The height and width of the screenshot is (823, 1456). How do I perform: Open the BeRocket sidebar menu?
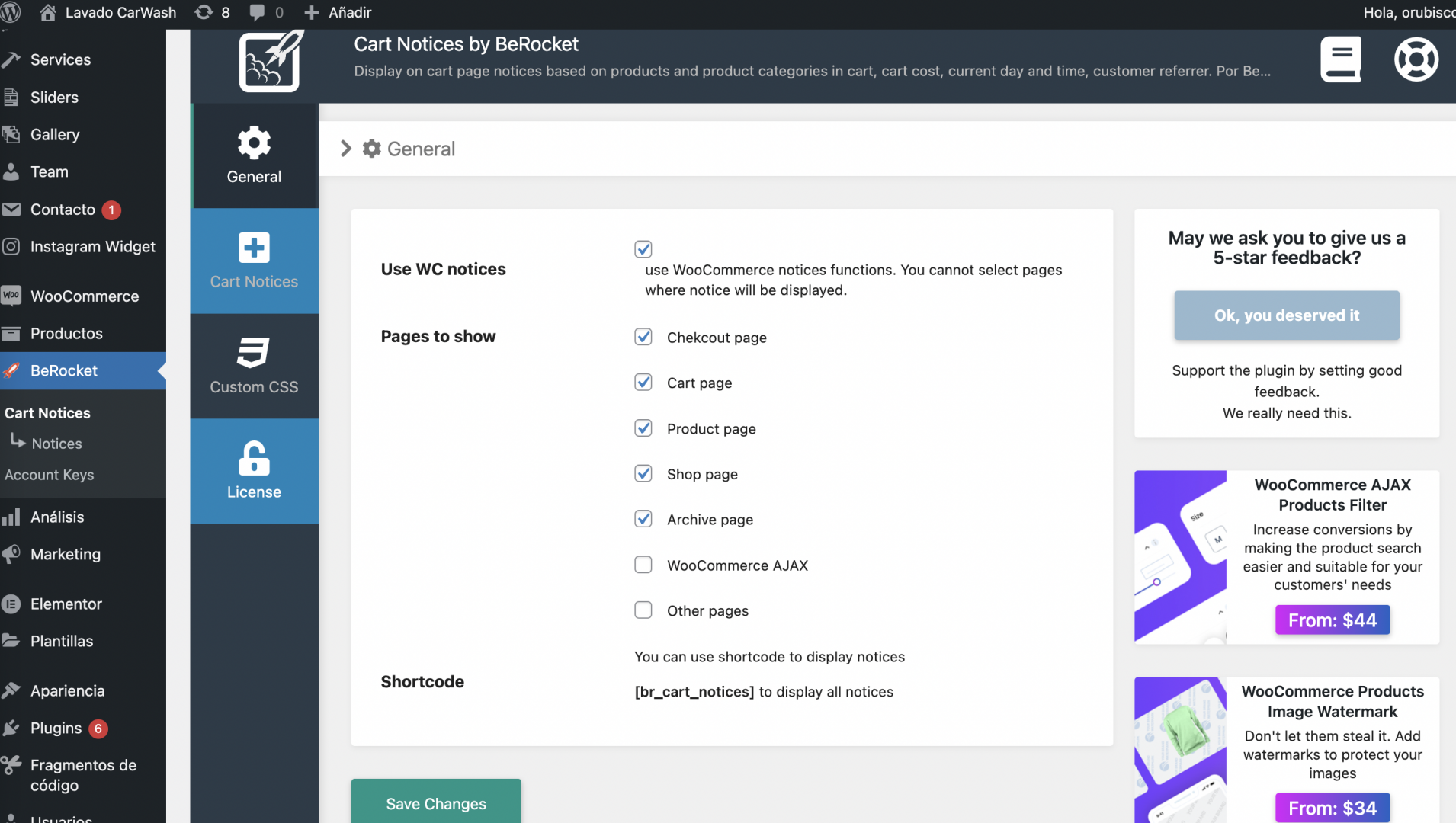click(83, 370)
